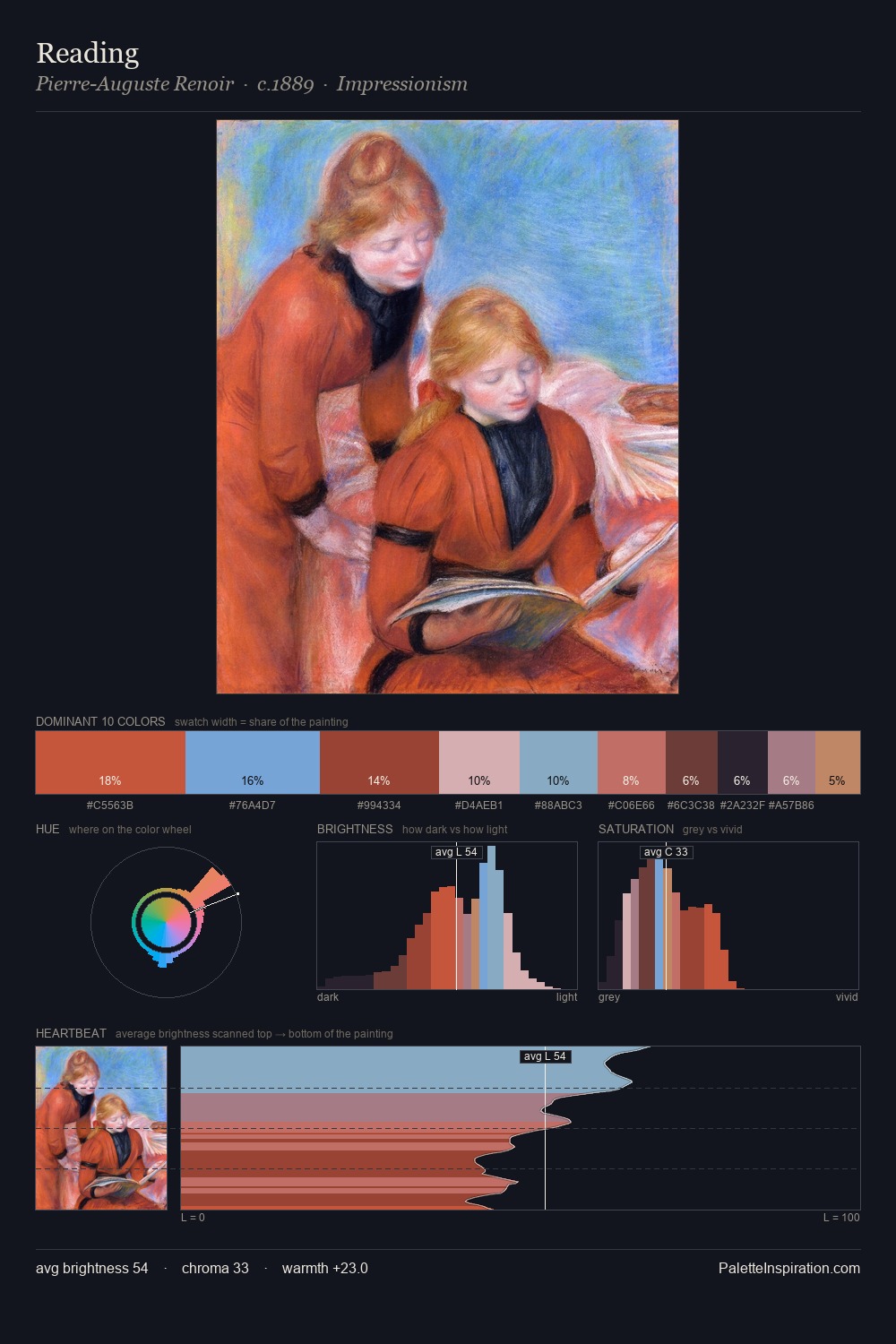This screenshot has height=1344, width=896.
Task: Click the hue color wheel
Action: [x=166, y=921]
